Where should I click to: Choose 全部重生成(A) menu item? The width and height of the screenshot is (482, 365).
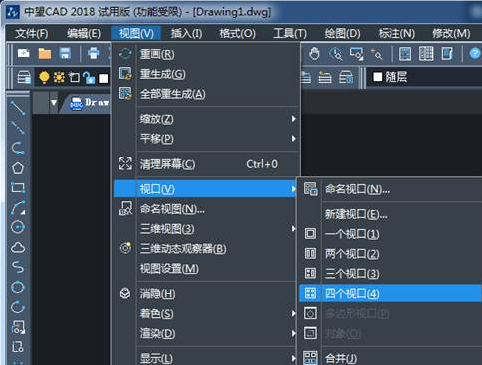pyautogui.click(x=206, y=94)
